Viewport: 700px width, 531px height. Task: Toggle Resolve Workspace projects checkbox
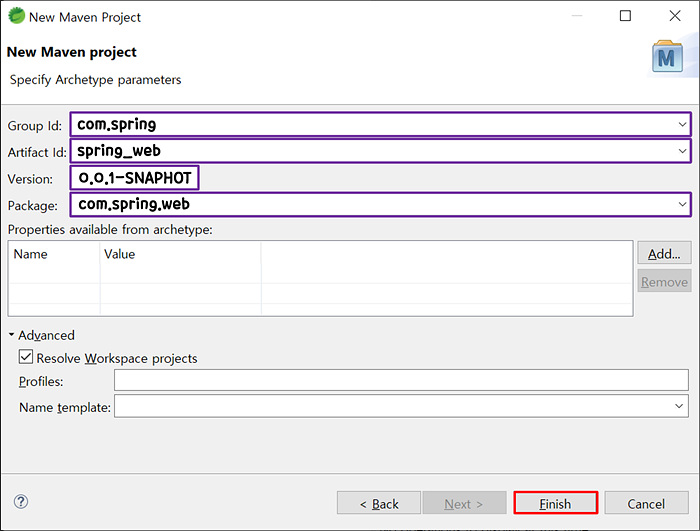tap(26, 357)
